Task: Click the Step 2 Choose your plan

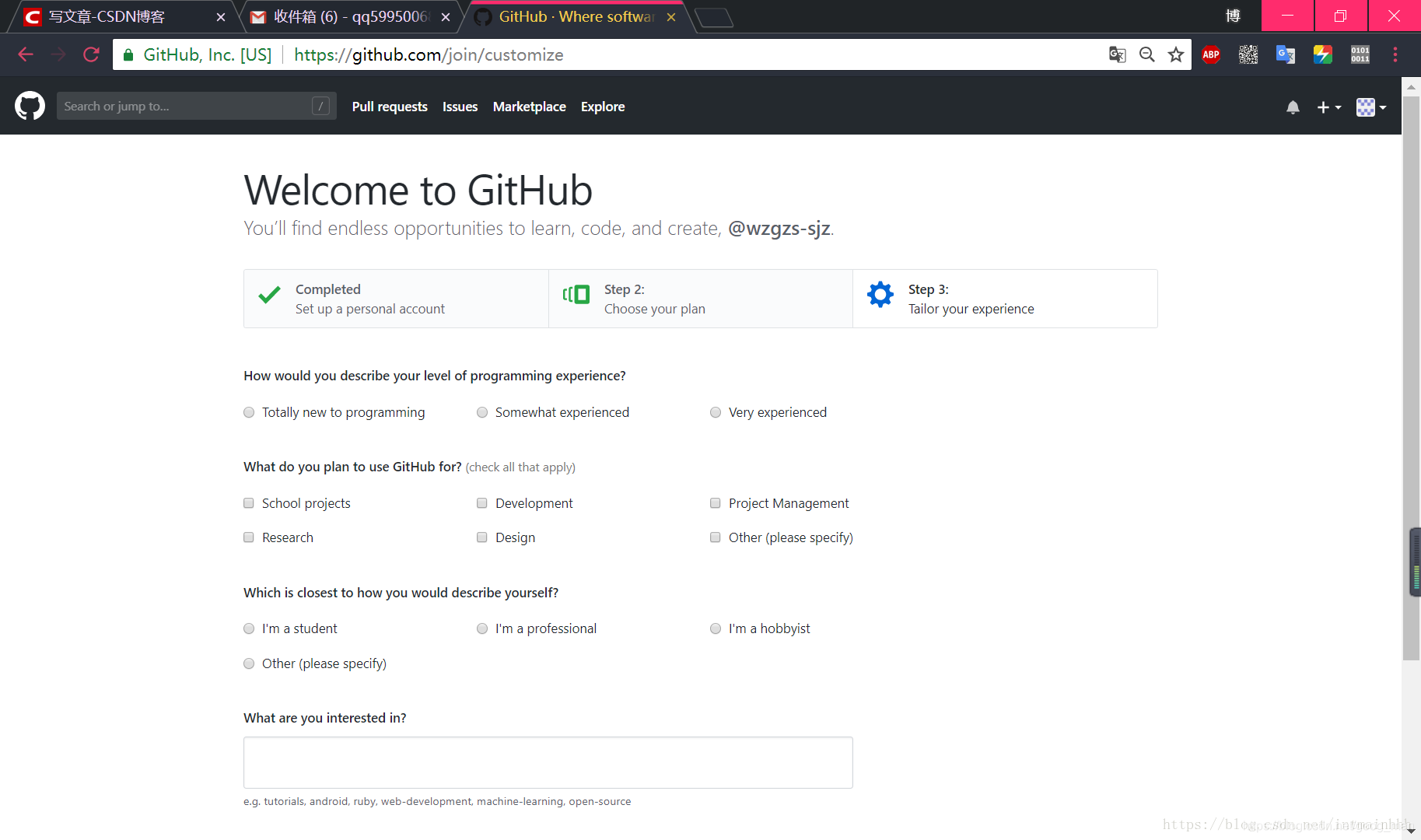Action: pos(701,299)
